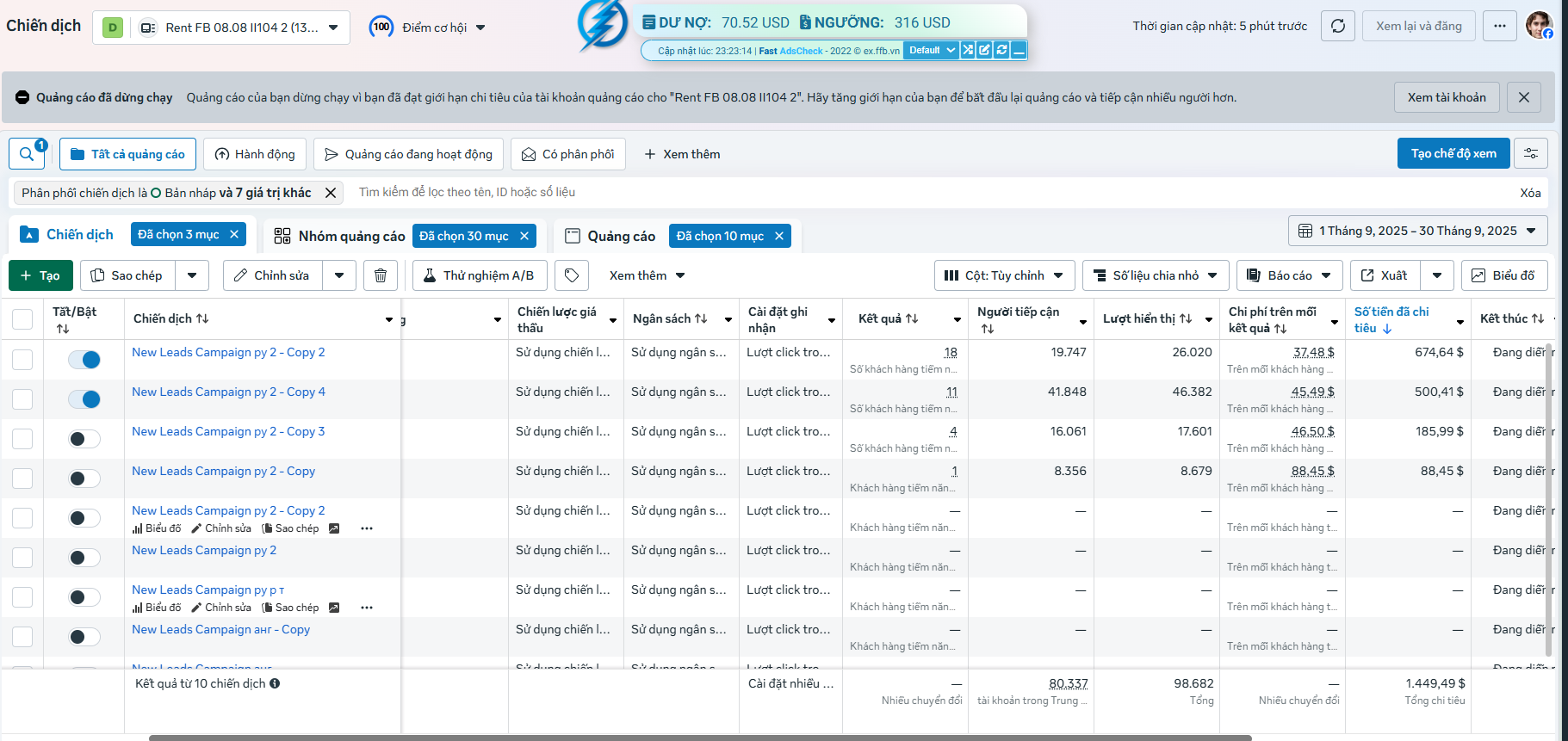Screen dimensions: 1568x741
Task: Click the 'Tạo chế độ xem' button
Action: [1453, 153]
